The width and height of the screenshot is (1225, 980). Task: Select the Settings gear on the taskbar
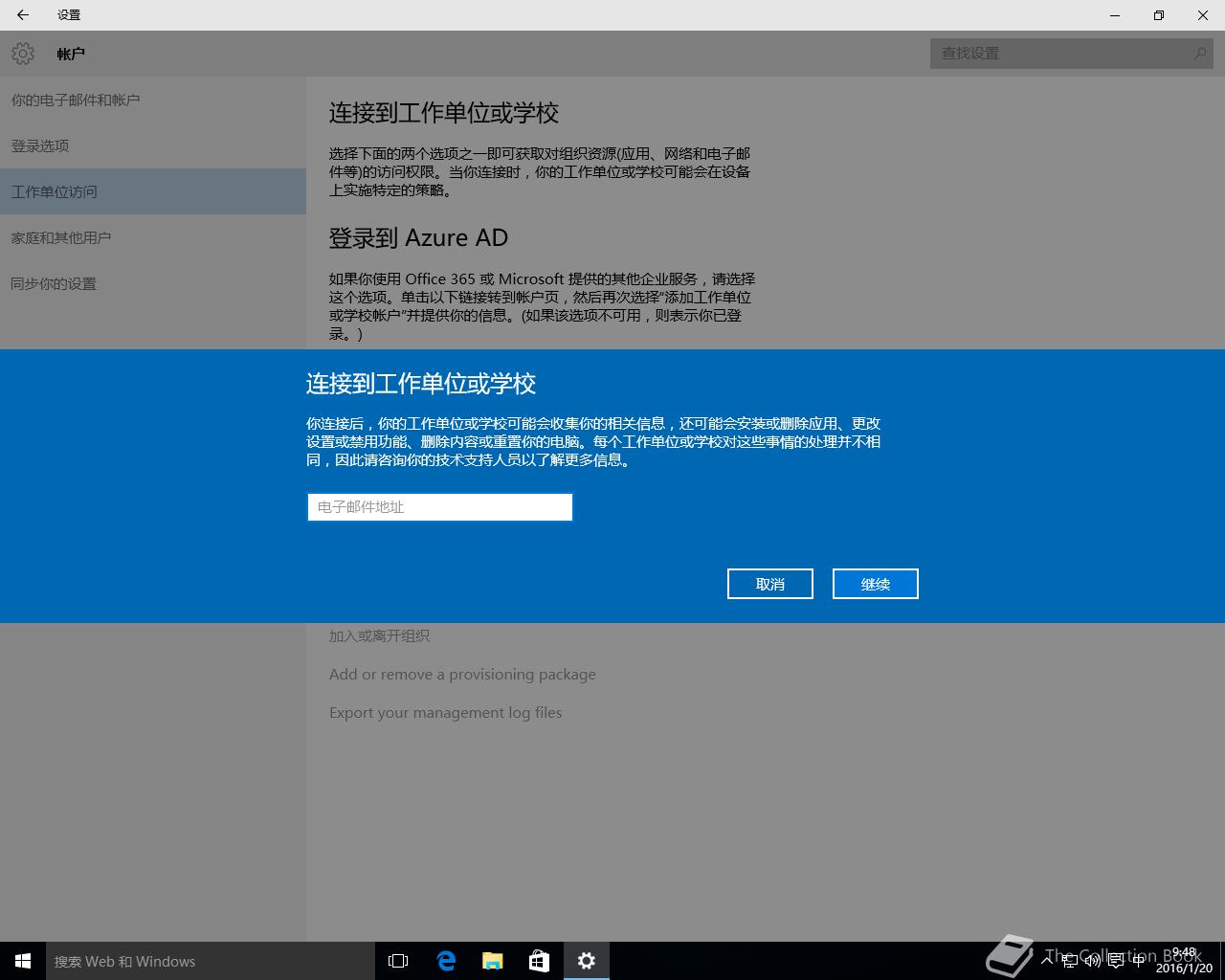tap(587, 961)
